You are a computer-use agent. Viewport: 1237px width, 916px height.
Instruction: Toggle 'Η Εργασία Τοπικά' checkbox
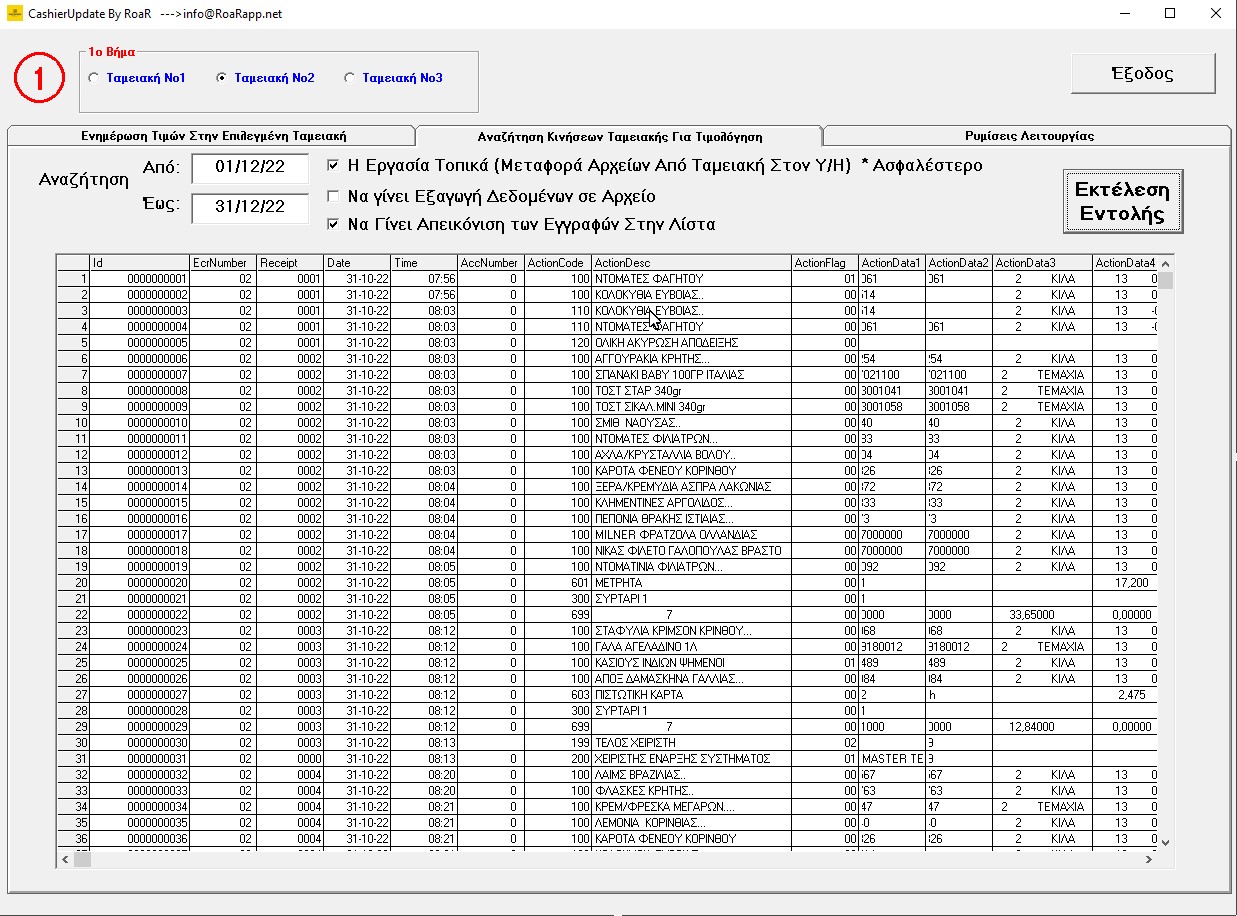pyautogui.click(x=334, y=166)
